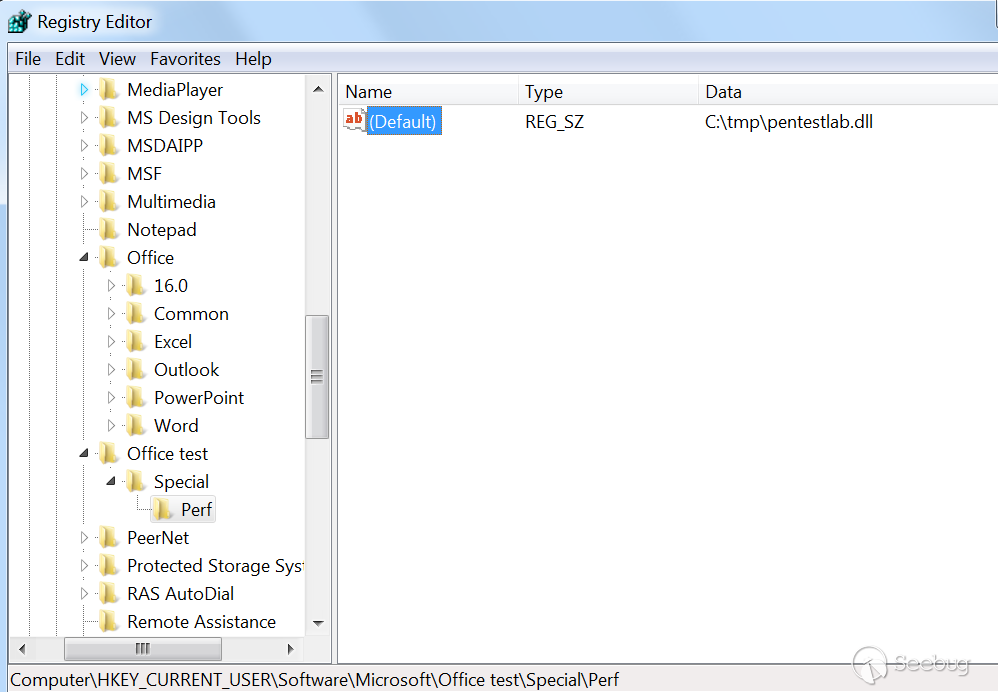
Task: Click the PowerPoint folder icon
Action: (x=136, y=398)
